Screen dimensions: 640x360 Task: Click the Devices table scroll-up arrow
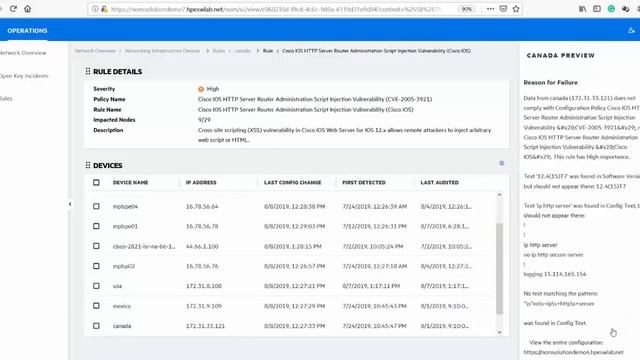click(499, 195)
